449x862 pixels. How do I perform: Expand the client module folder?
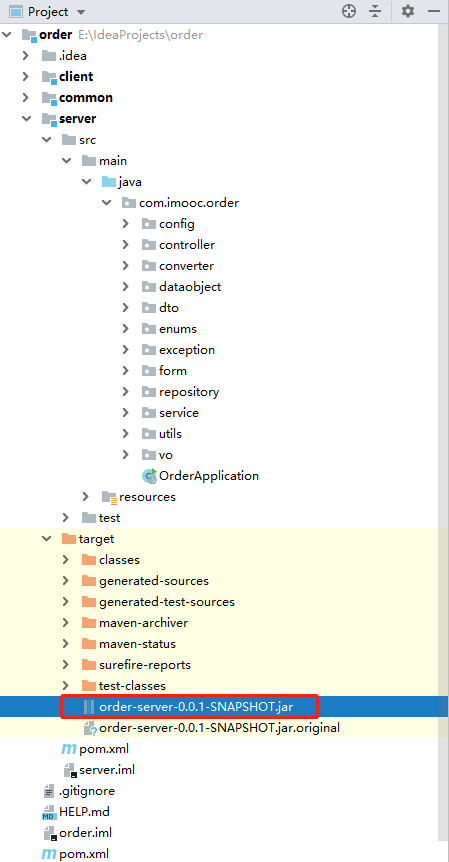(25, 76)
